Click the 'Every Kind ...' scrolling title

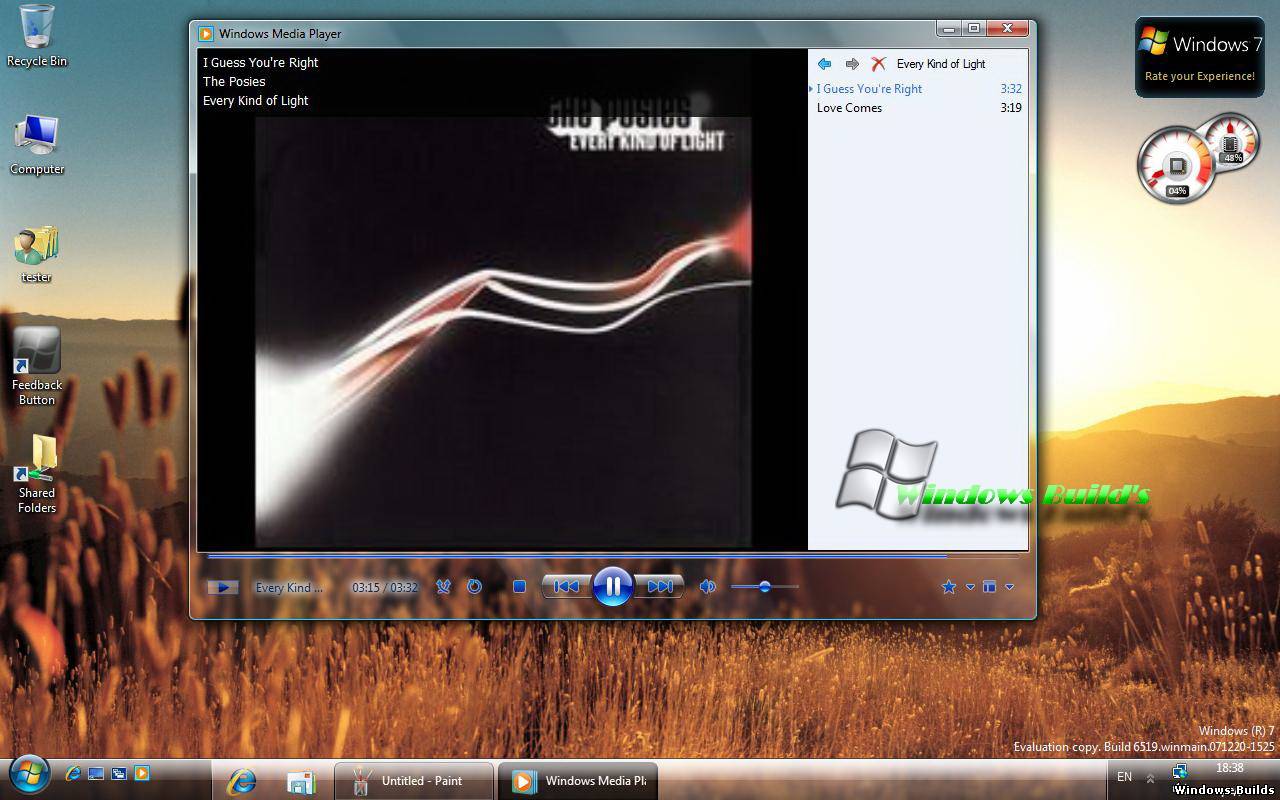[x=289, y=588]
